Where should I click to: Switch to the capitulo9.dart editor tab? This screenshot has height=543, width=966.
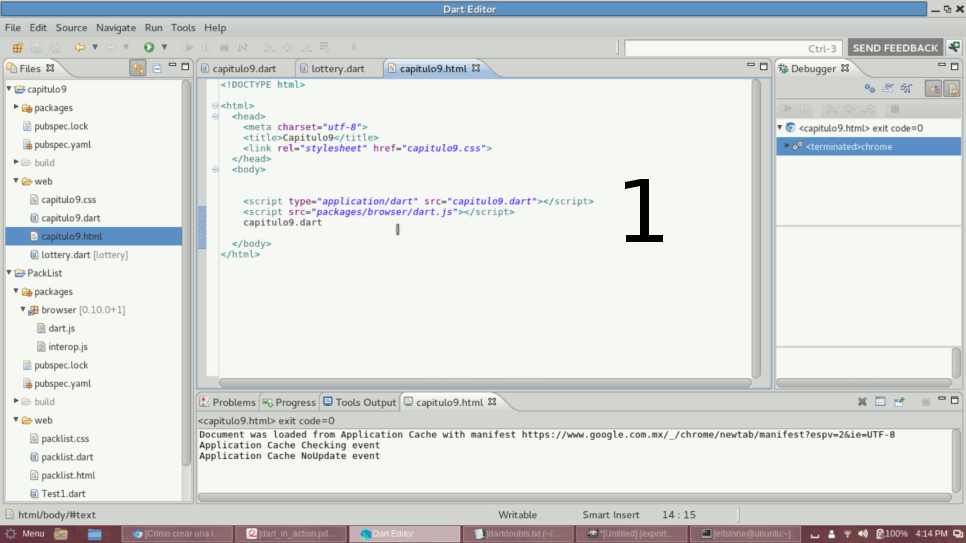tap(243, 68)
